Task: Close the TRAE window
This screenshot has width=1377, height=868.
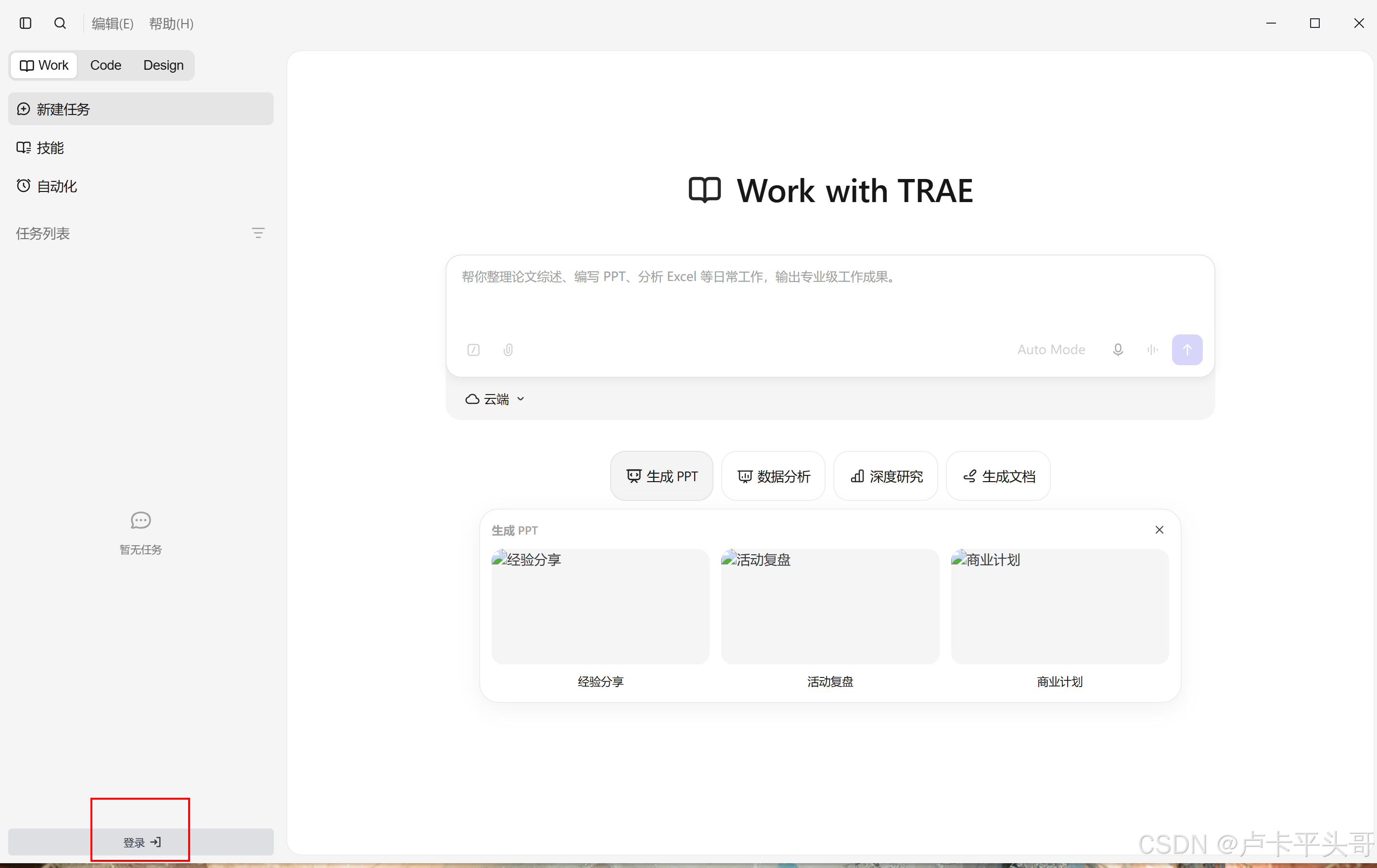Action: tap(1359, 24)
